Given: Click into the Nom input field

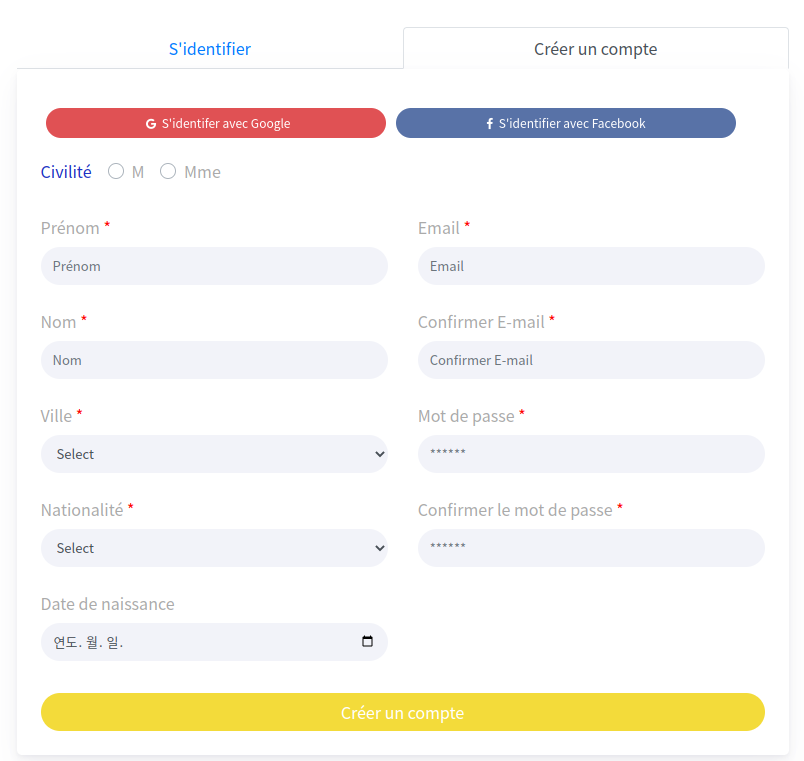Looking at the screenshot, I should coord(214,360).
